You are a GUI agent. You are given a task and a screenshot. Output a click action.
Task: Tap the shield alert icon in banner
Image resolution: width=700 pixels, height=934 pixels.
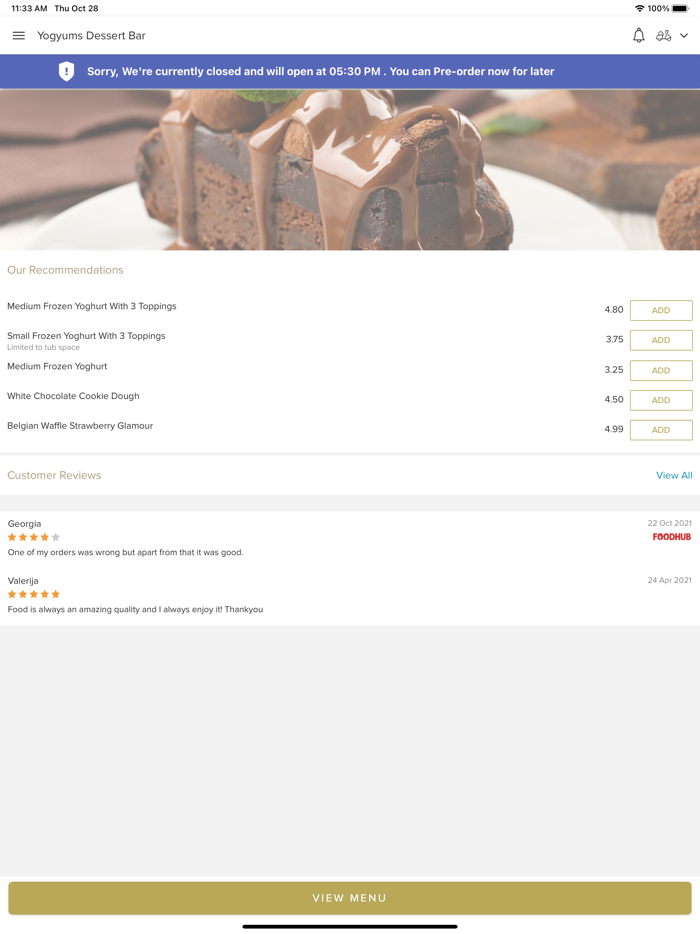pos(66,71)
